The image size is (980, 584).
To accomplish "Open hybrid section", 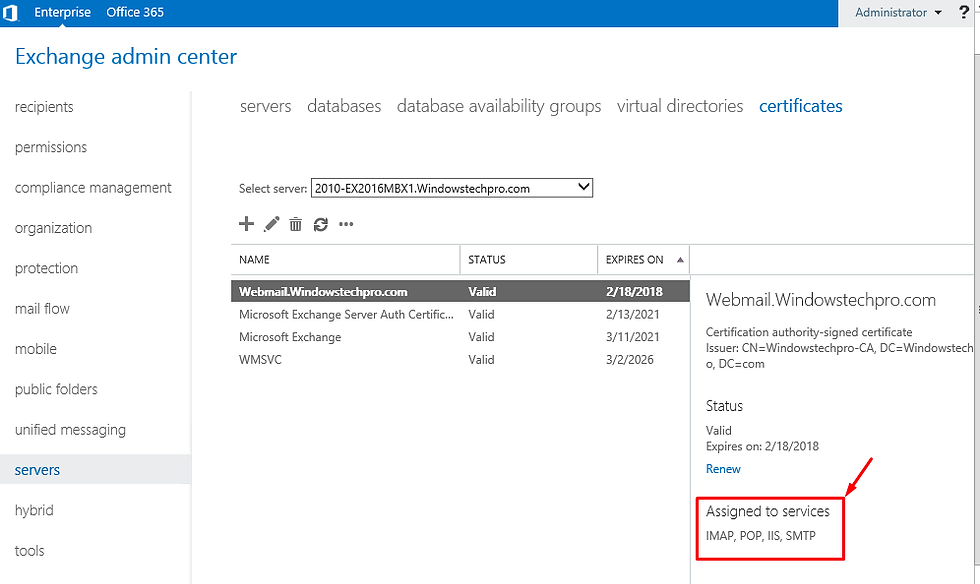I will click(34, 510).
